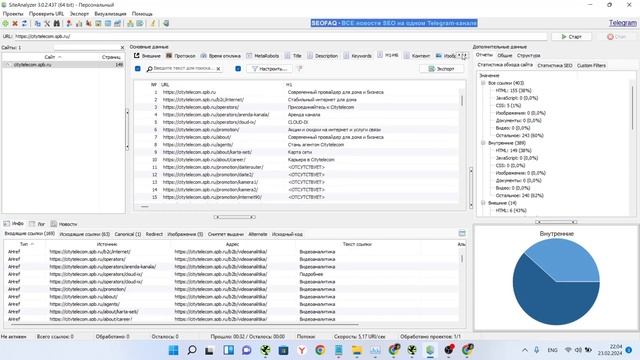Open the Telegram link

(623, 23)
